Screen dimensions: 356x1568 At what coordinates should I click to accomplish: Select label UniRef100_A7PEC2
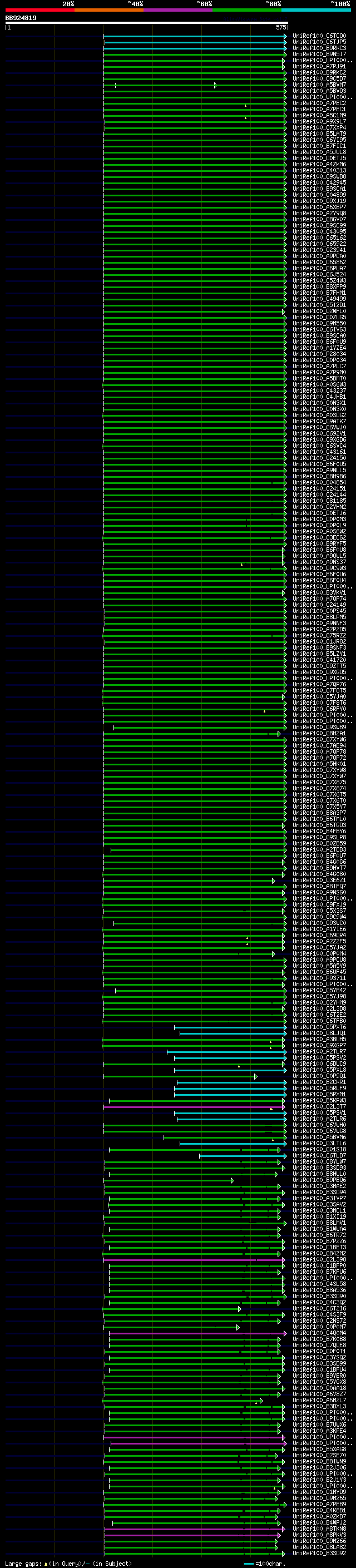[x=319, y=103]
